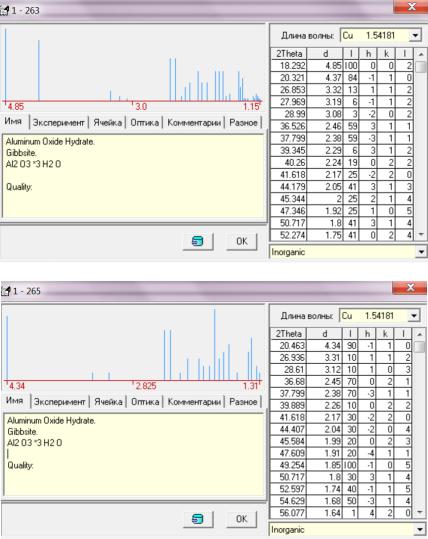Close the 1-263 card window
The image size is (428, 539).
coord(410,6)
